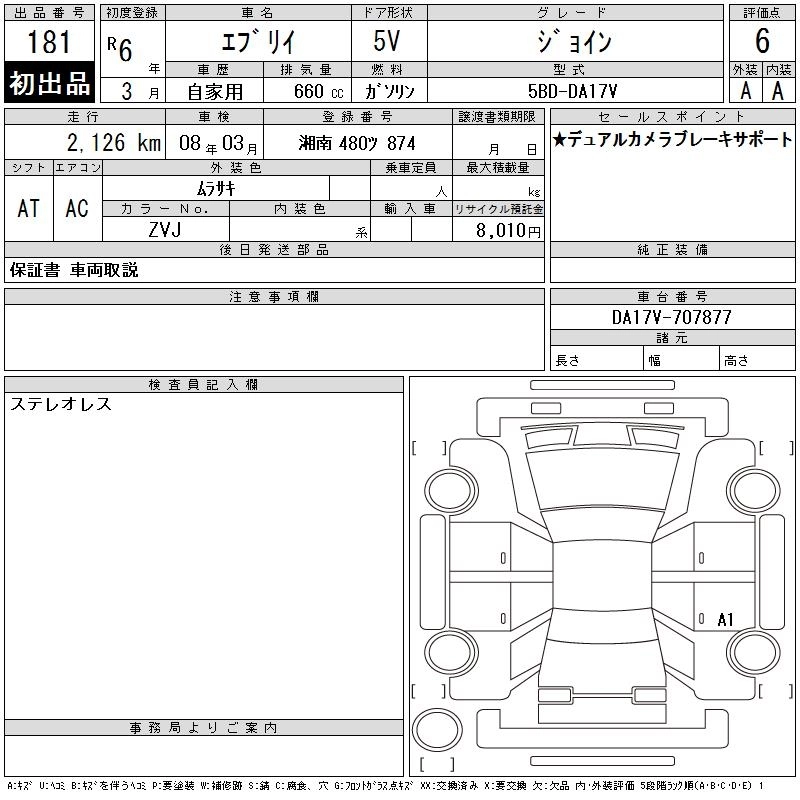Click the color number ZVJ field

[165, 229]
